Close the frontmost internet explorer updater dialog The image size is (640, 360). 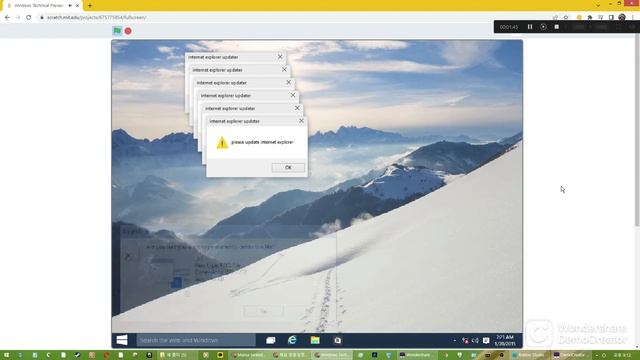[301, 121]
